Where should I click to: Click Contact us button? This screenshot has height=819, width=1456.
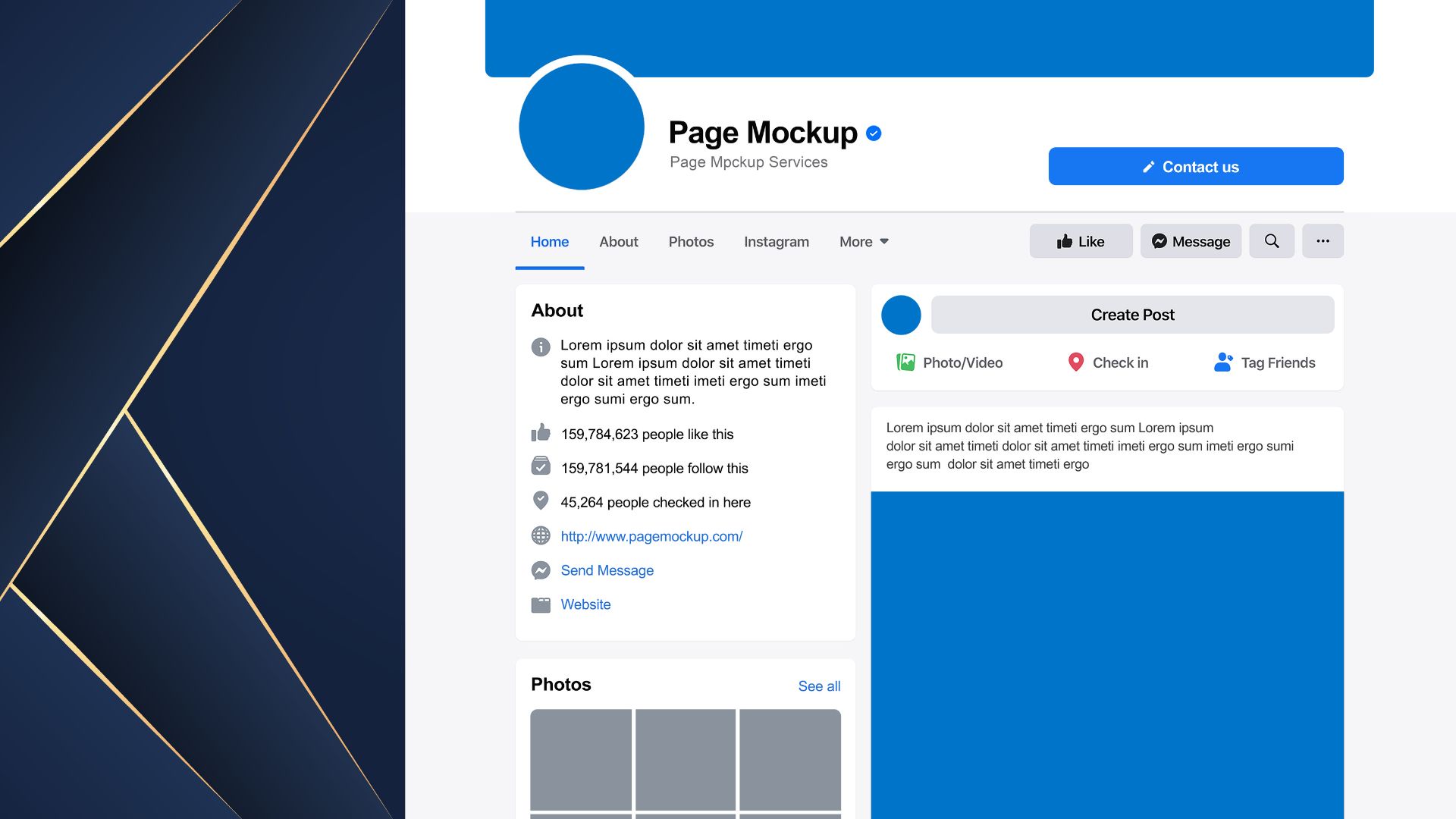(x=1196, y=166)
